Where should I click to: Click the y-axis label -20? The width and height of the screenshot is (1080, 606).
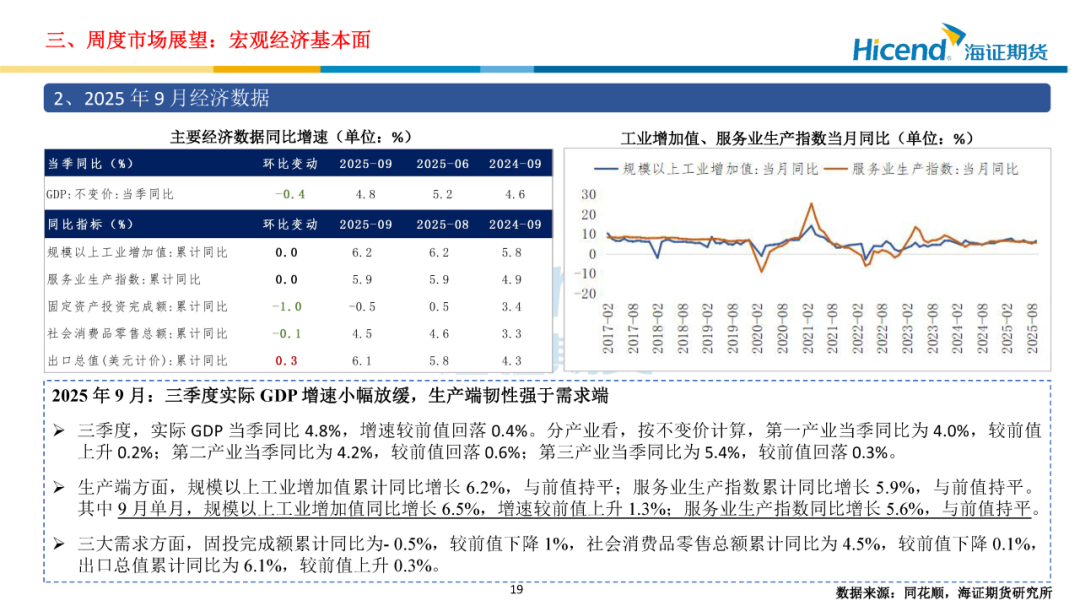[x=585, y=293]
